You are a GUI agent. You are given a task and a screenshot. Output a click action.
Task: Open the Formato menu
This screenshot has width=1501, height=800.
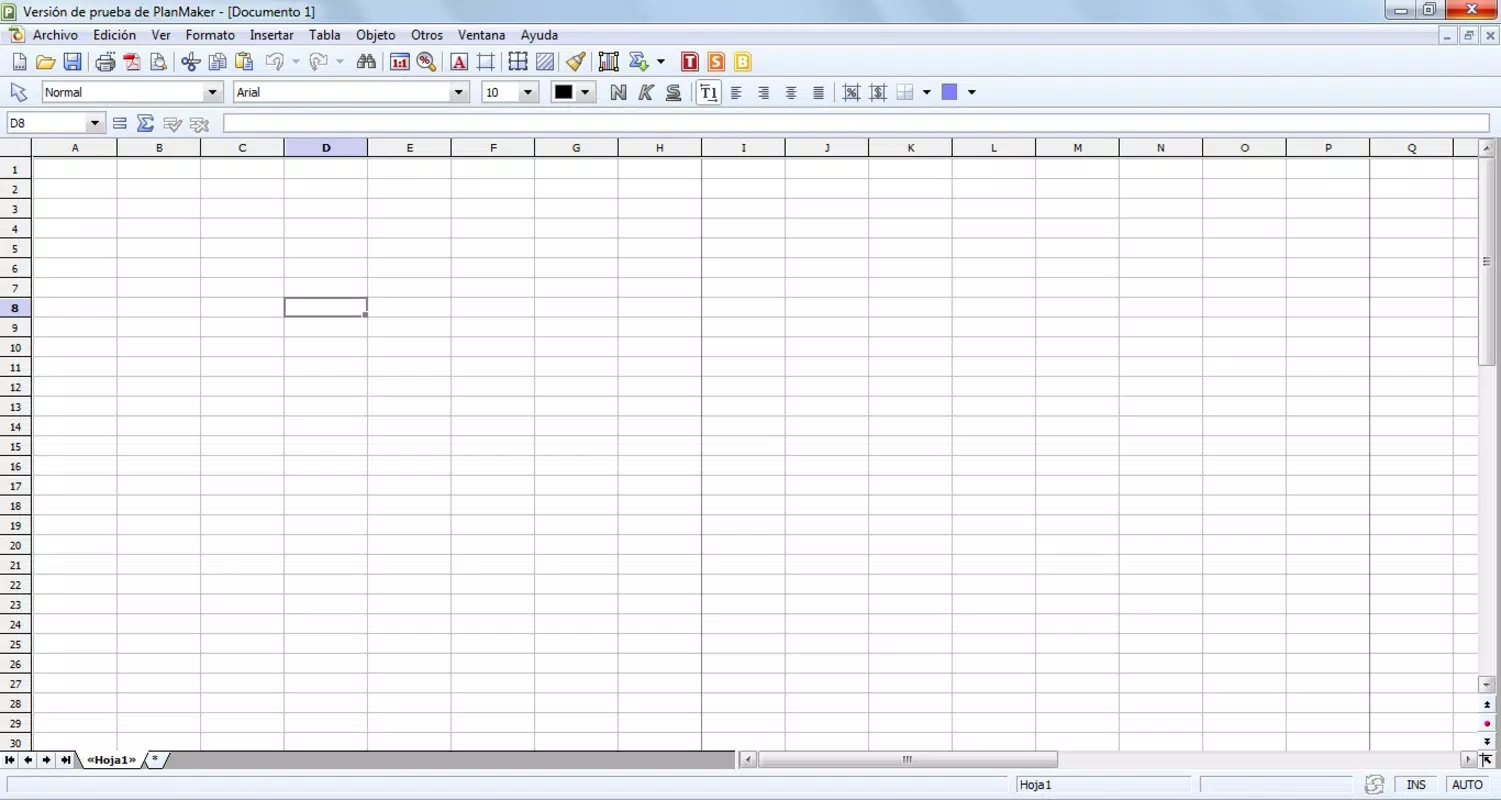pyautogui.click(x=210, y=35)
